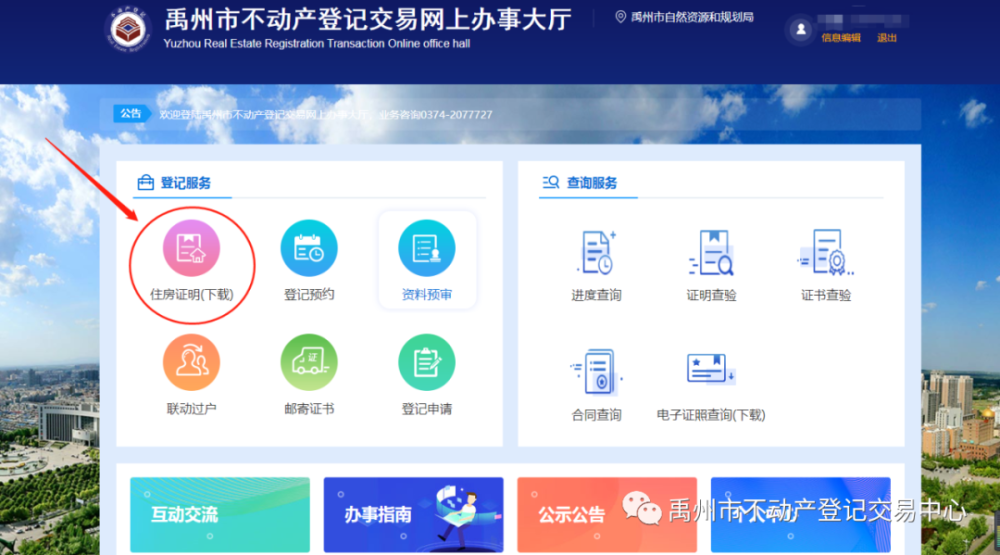The image size is (1000, 555).
Task: Click the scrolling announcement text with 0374-2077727
Action: 326,115
